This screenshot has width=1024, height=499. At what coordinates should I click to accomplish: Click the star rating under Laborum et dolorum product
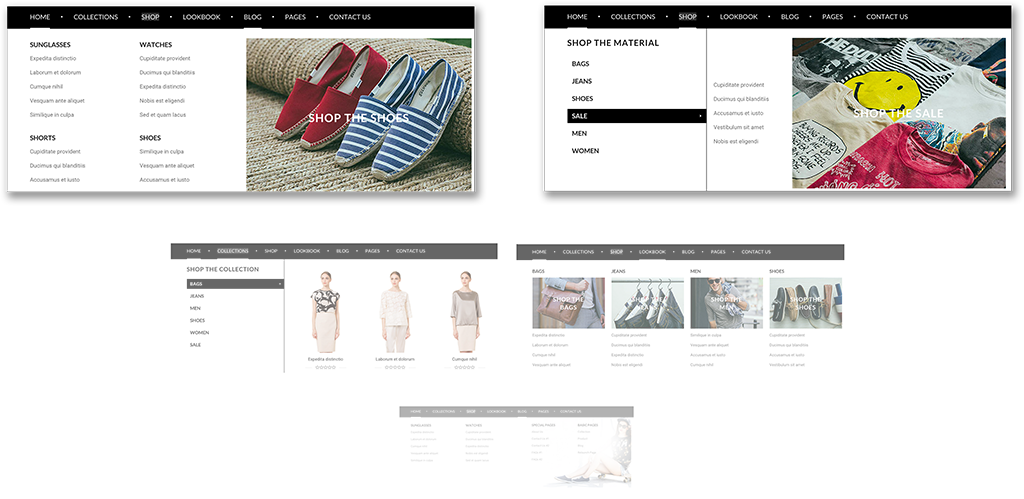(x=395, y=367)
